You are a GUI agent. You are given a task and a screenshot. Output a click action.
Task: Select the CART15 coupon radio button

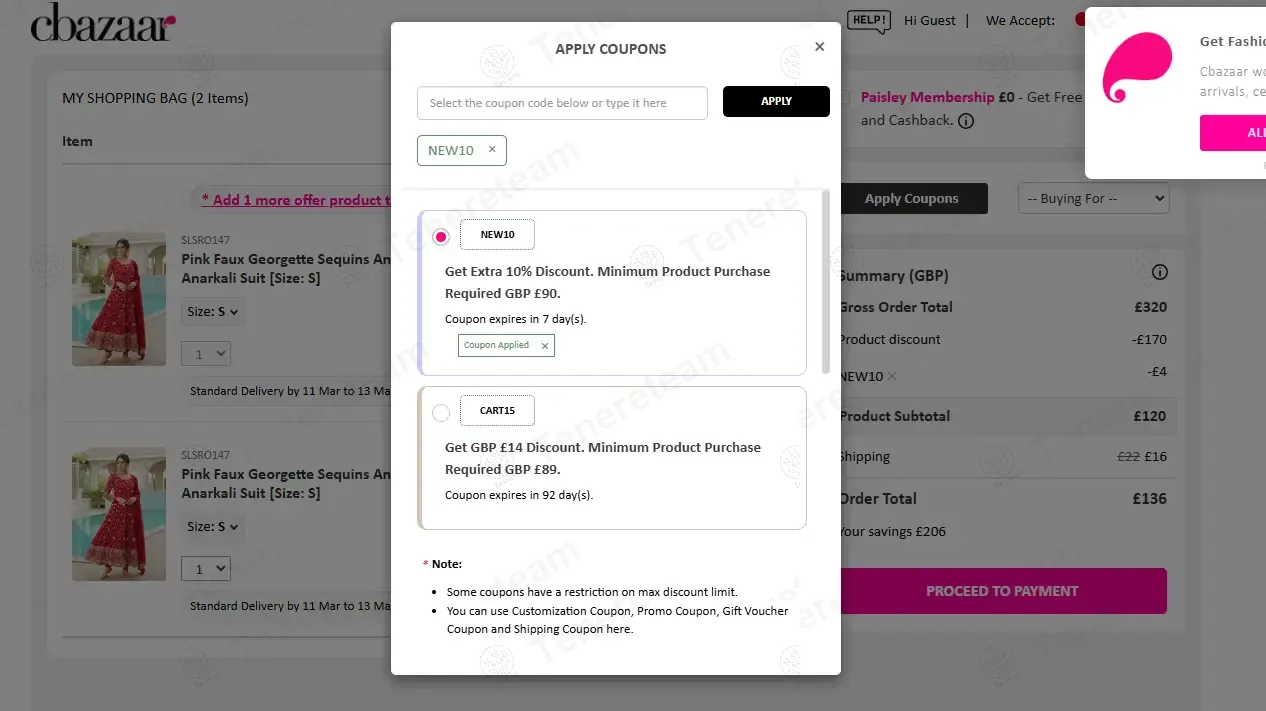coord(441,412)
